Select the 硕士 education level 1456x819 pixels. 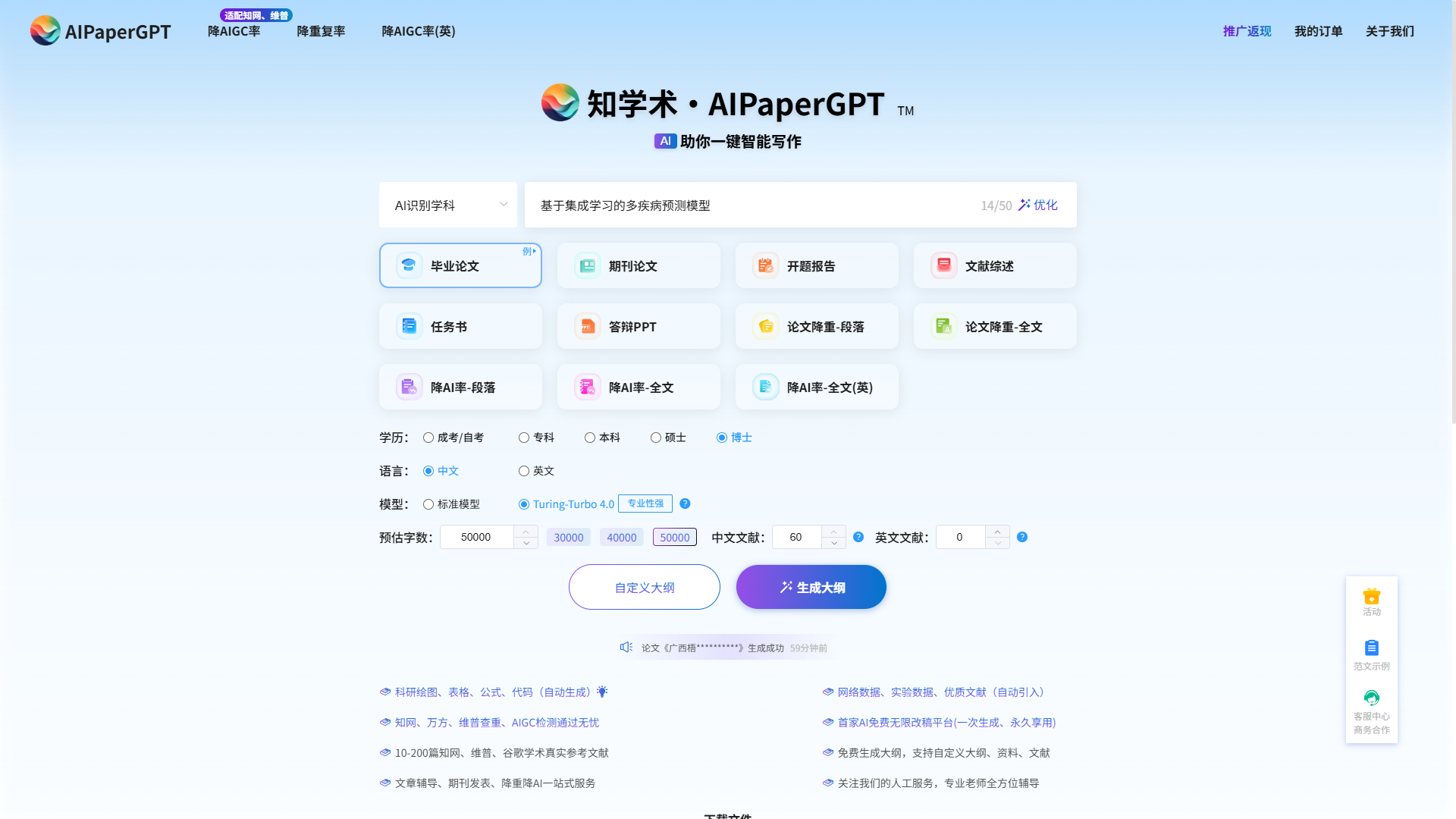[655, 438]
